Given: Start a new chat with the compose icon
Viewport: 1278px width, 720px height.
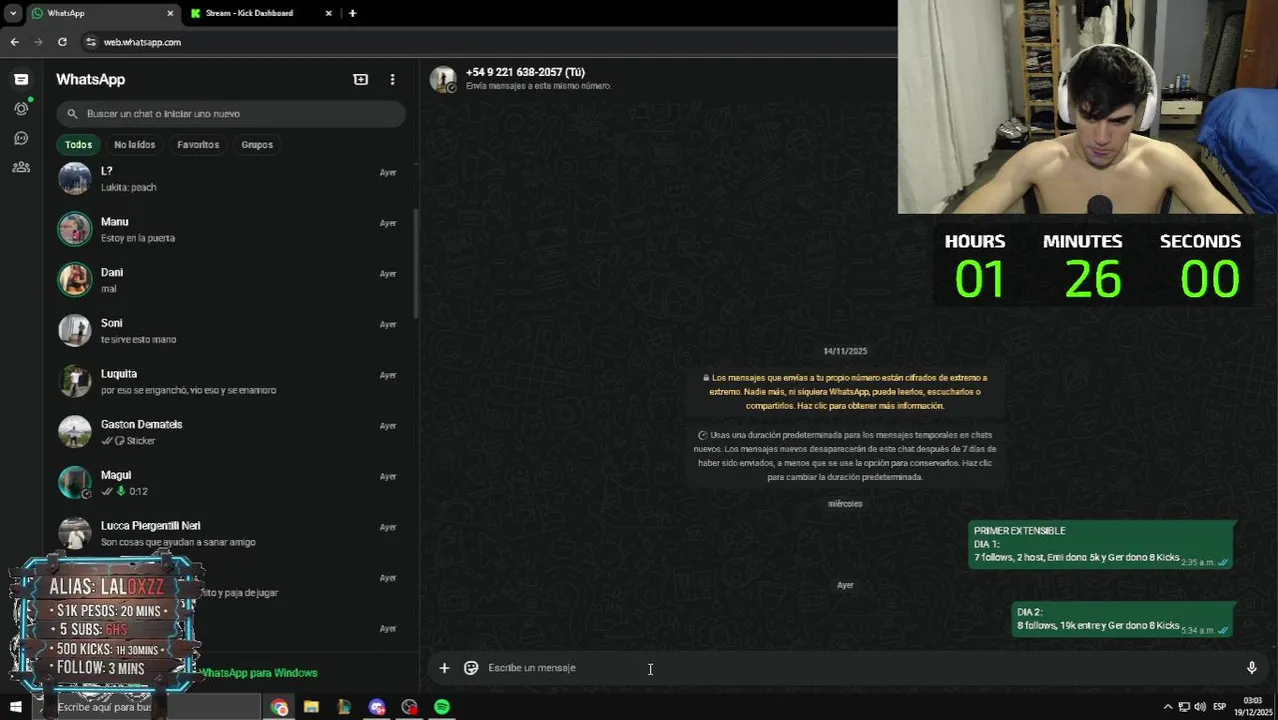Looking at the screenshot, I should coord(361,79).
